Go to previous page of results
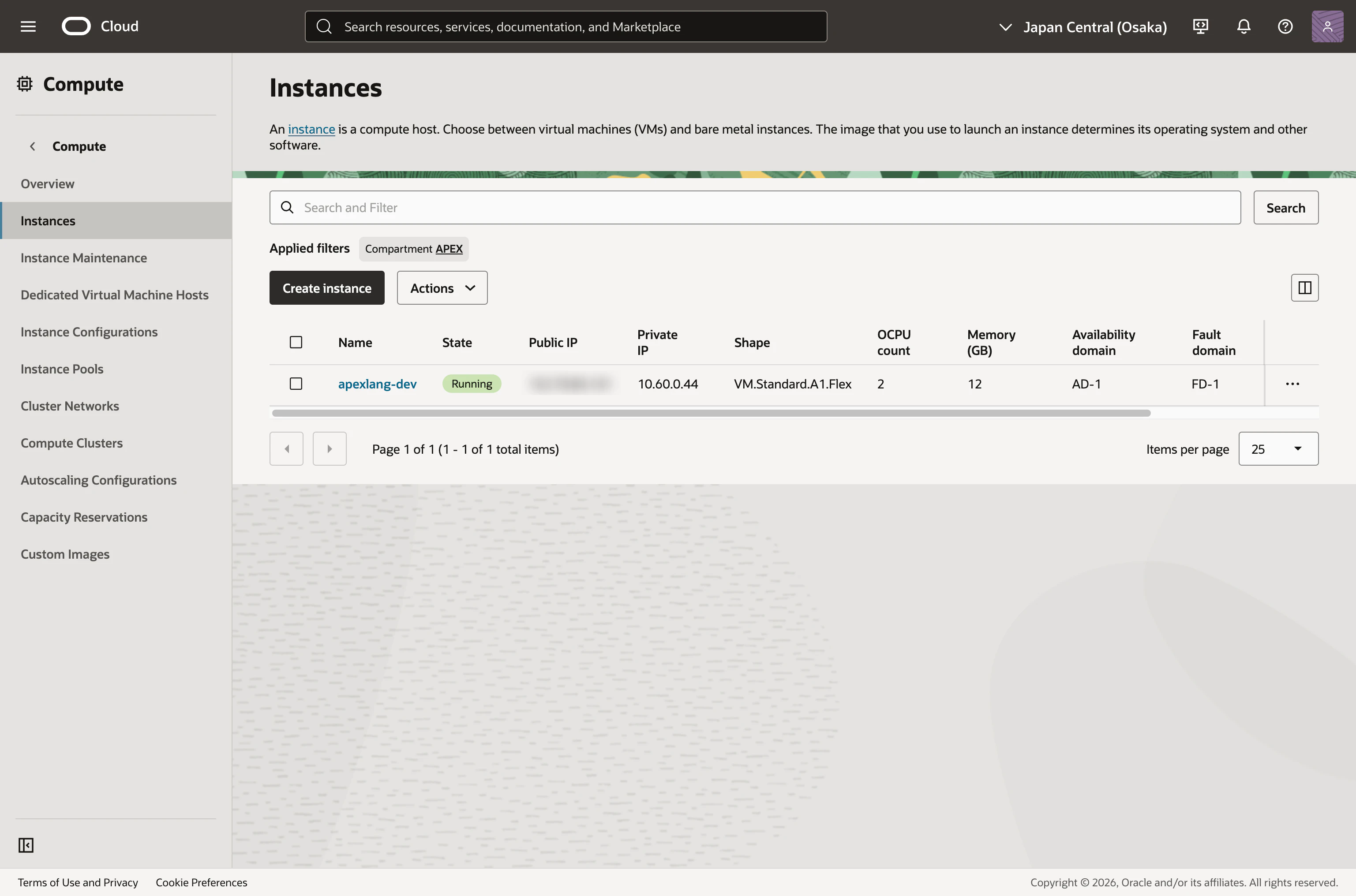This screenshot has height=896, width=1356. (286, 448)
